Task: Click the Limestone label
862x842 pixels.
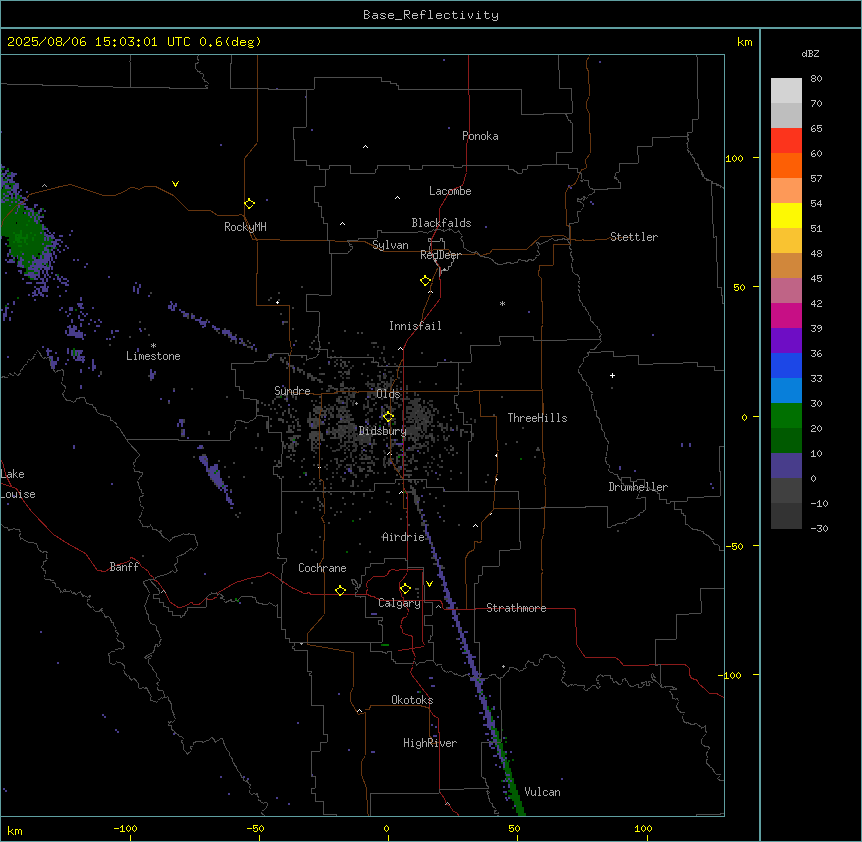Action: pos(153,356)
